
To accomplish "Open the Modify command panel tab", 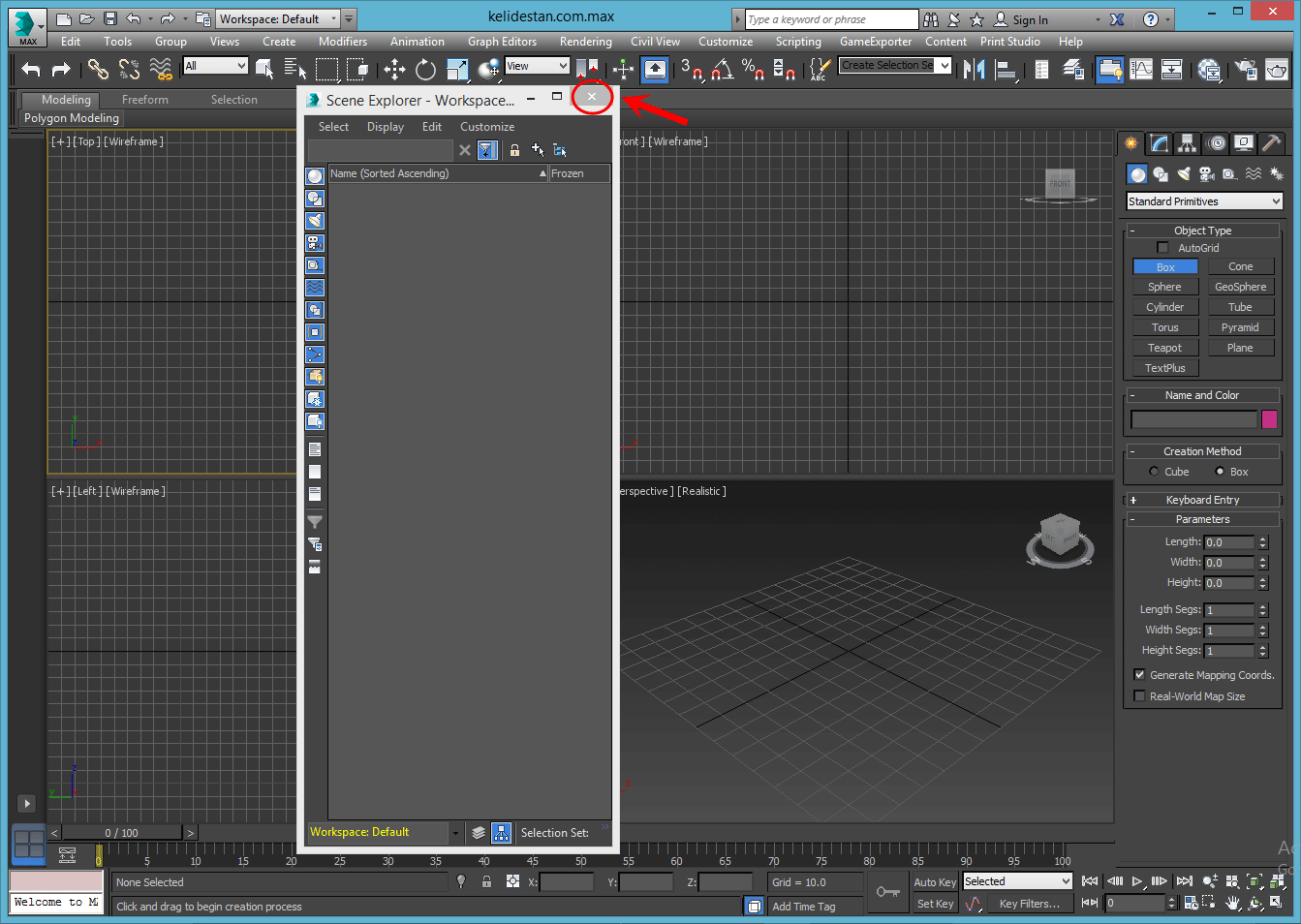I will point(1160,143).
